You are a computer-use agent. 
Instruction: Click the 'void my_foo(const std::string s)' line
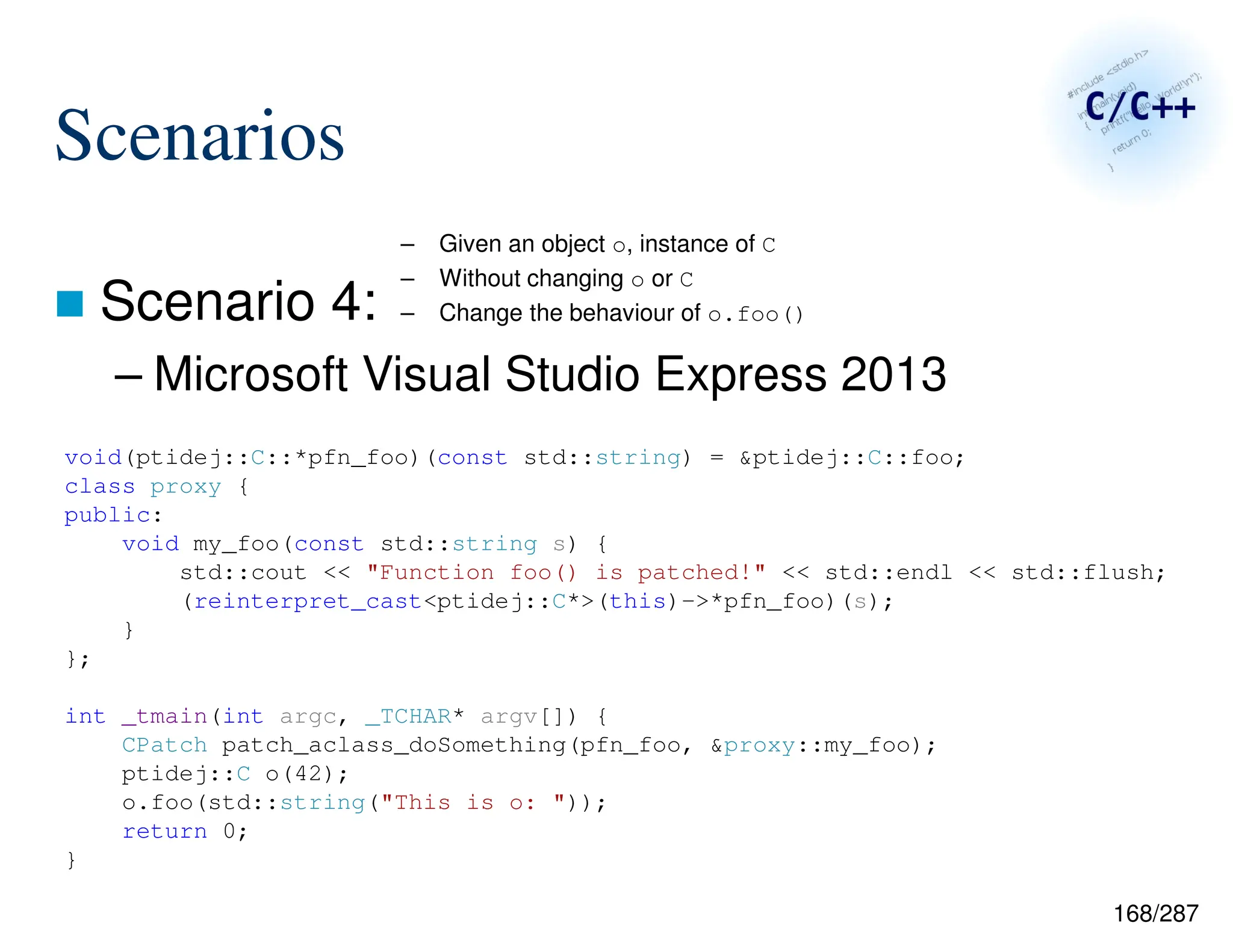[365, 544]
